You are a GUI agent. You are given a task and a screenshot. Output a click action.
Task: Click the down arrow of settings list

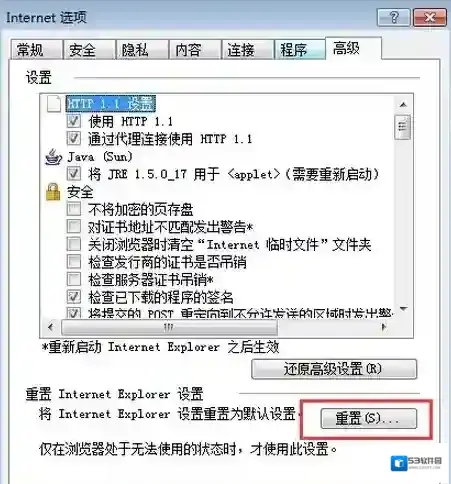[x=403, y=309]
